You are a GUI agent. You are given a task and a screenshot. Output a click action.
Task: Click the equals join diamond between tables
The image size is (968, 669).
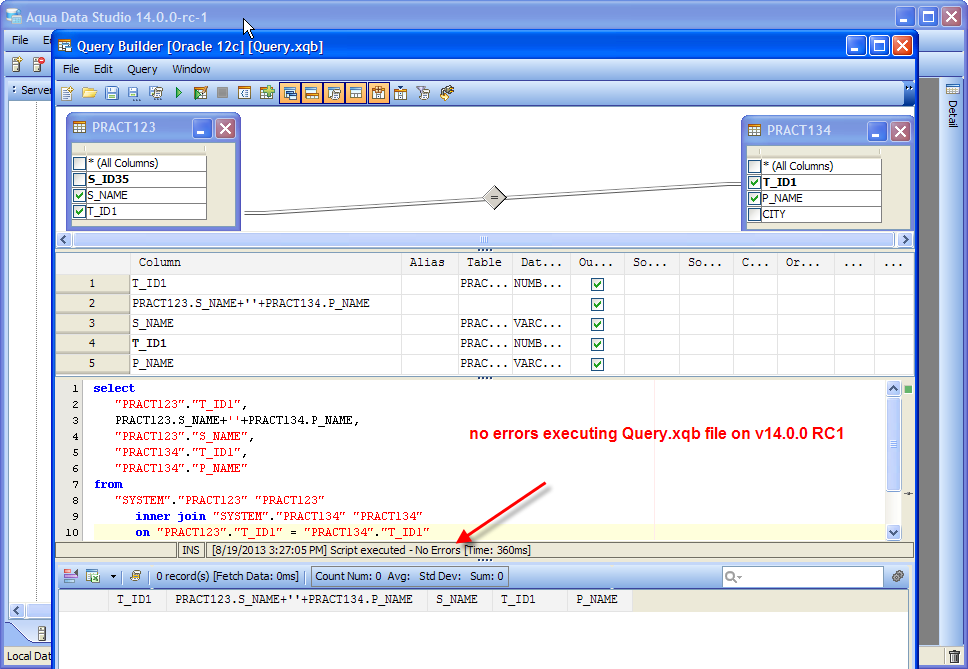pyautogui.click(x=494, y=197)
